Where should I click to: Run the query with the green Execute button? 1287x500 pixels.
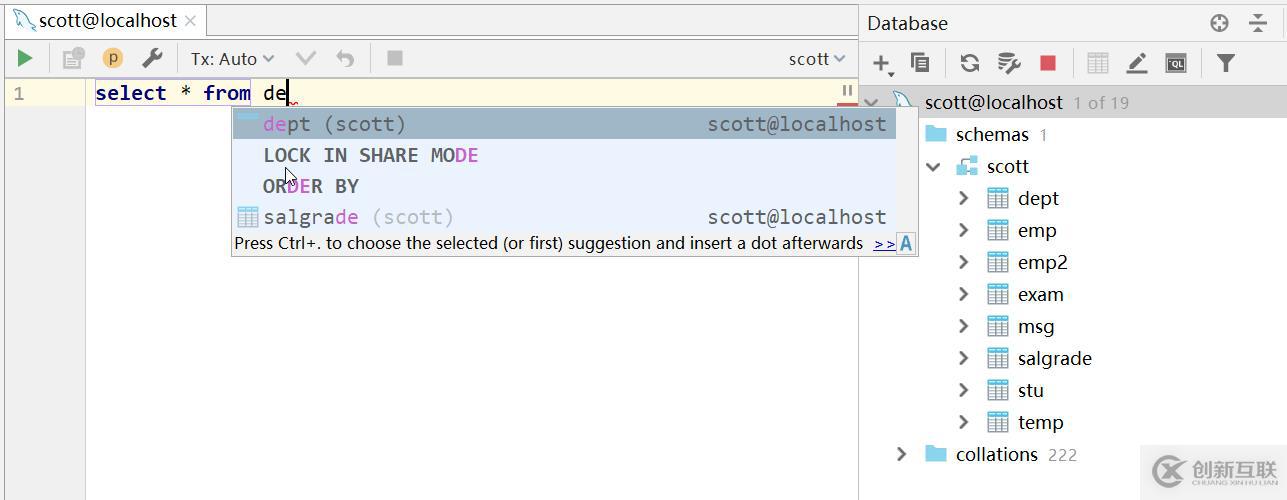pos(25,59)
